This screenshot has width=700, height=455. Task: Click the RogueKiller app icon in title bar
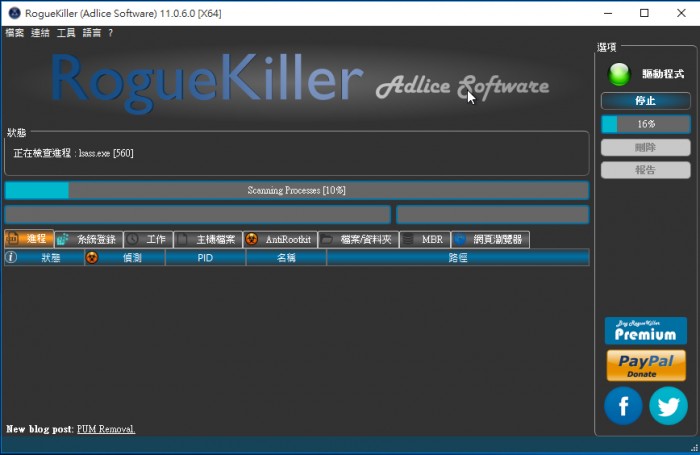(14, 13)
